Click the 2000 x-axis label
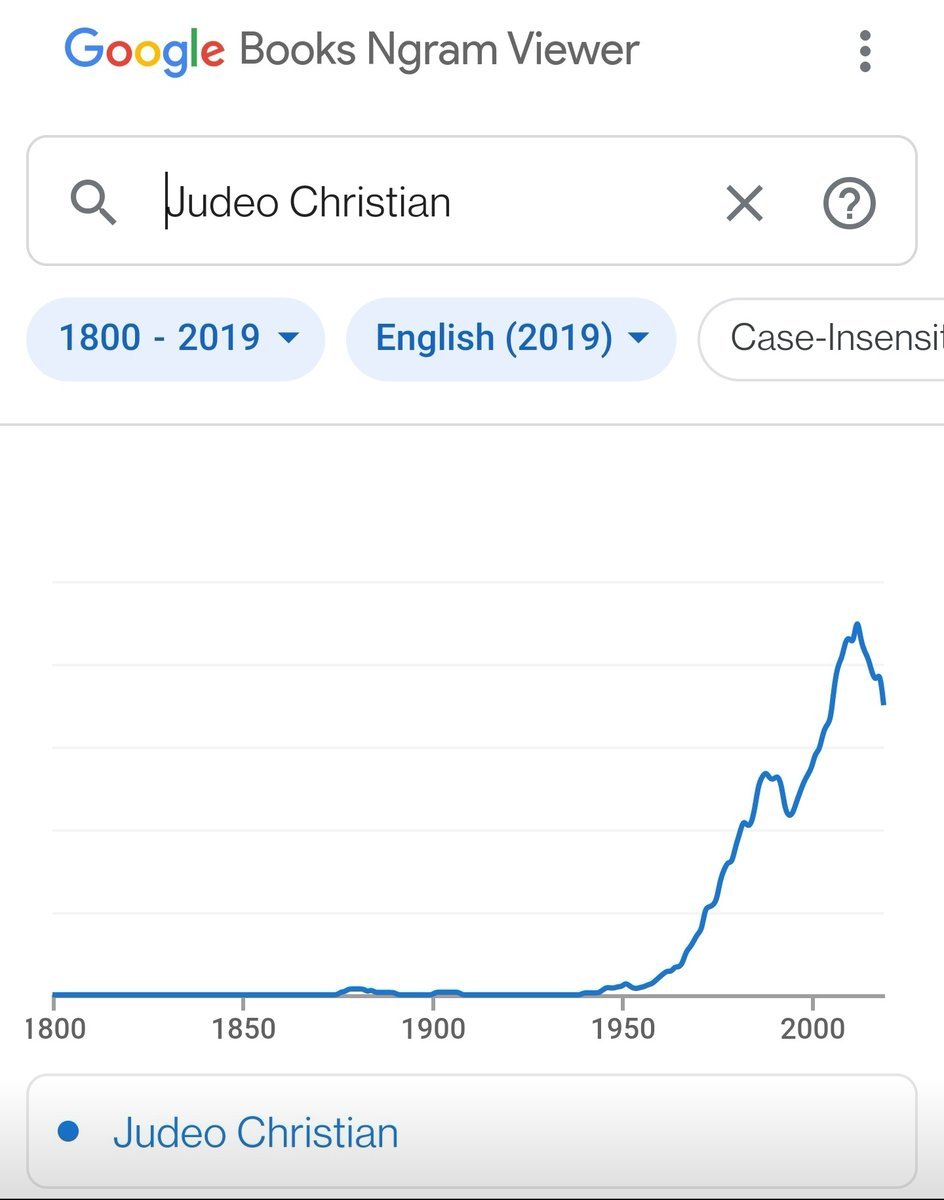The width and height of the screenshot is (944, 1200). 812,1028
